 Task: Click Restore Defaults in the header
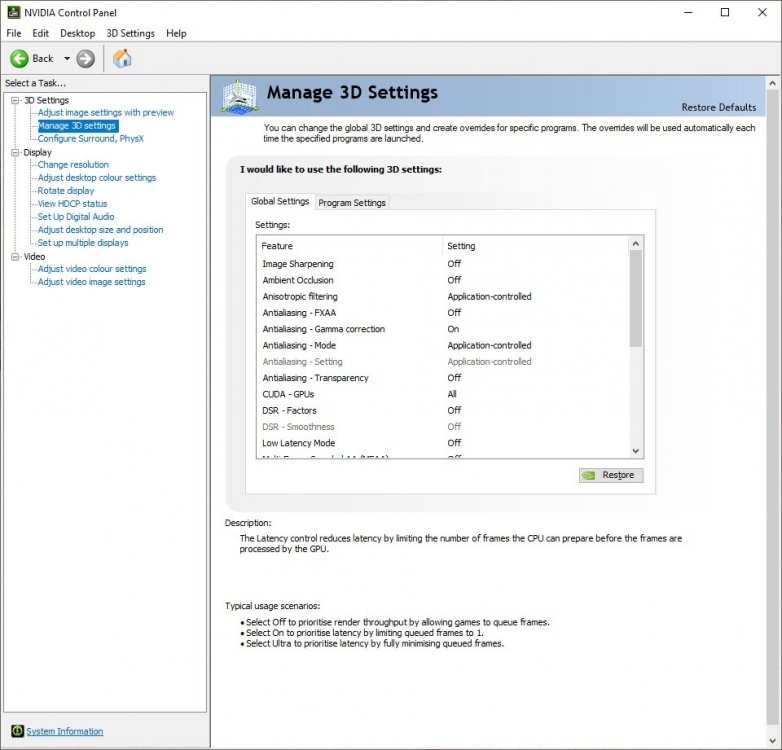[x=719, y=107]
